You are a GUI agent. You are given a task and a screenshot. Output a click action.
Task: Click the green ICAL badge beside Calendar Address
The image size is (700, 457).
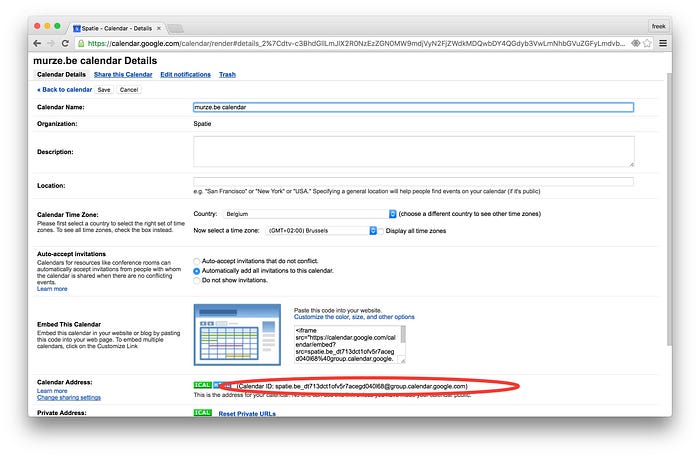[x=203, y=385]
